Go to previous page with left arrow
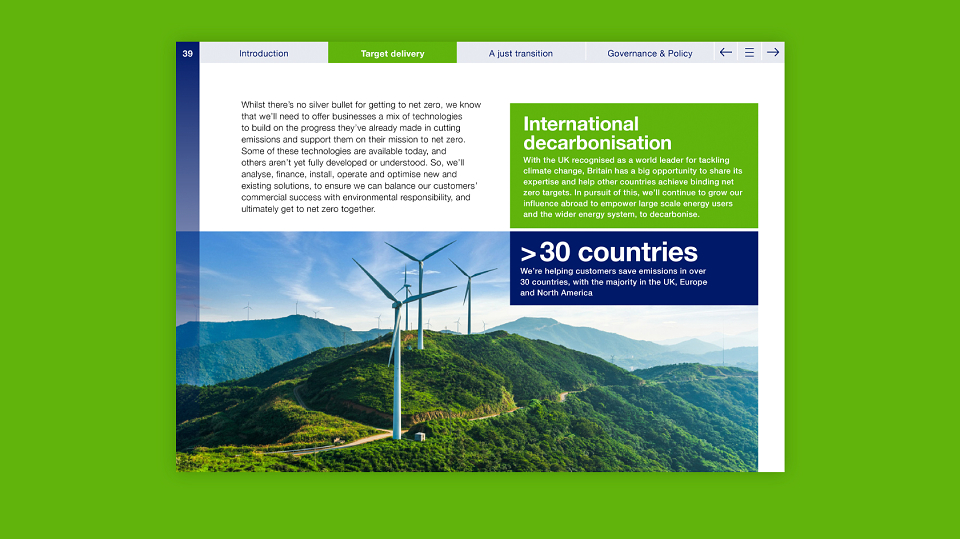The height and width of the screenshot is (539, 960). (726, 53)
